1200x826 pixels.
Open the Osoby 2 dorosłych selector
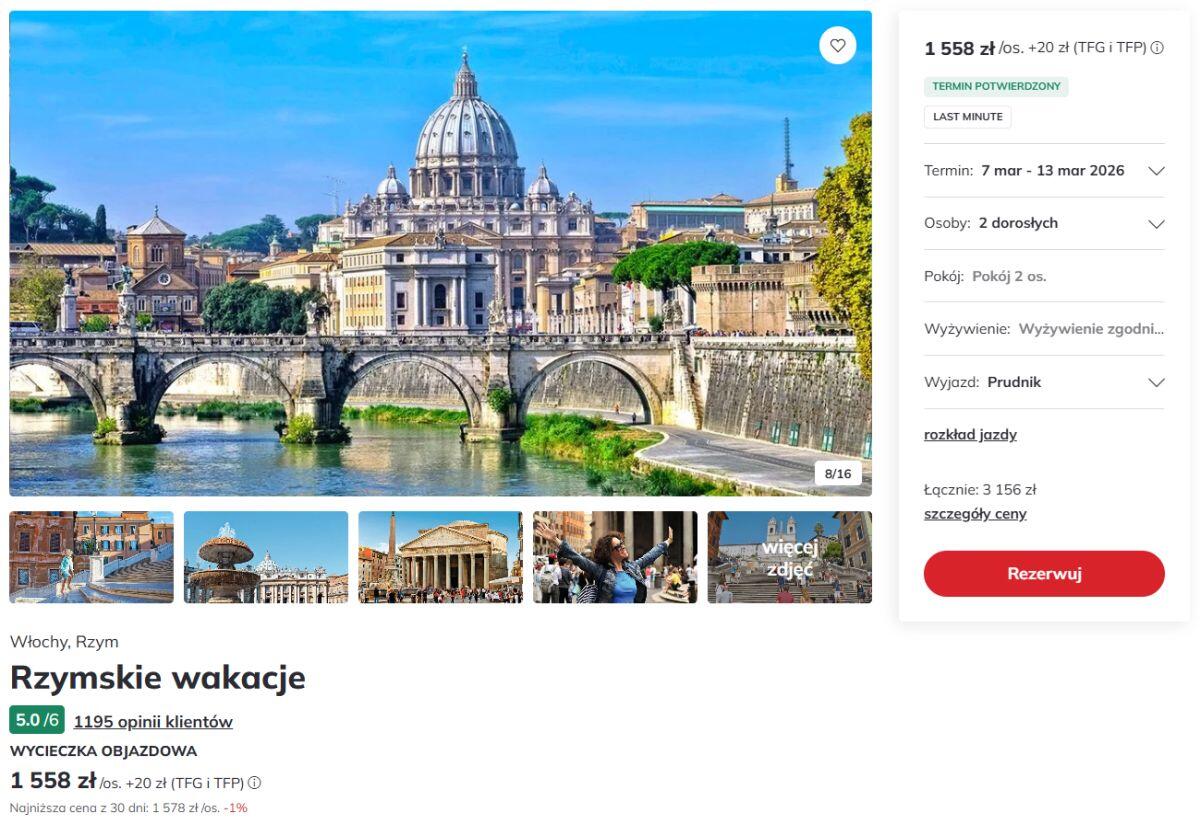pos(1044,223)
